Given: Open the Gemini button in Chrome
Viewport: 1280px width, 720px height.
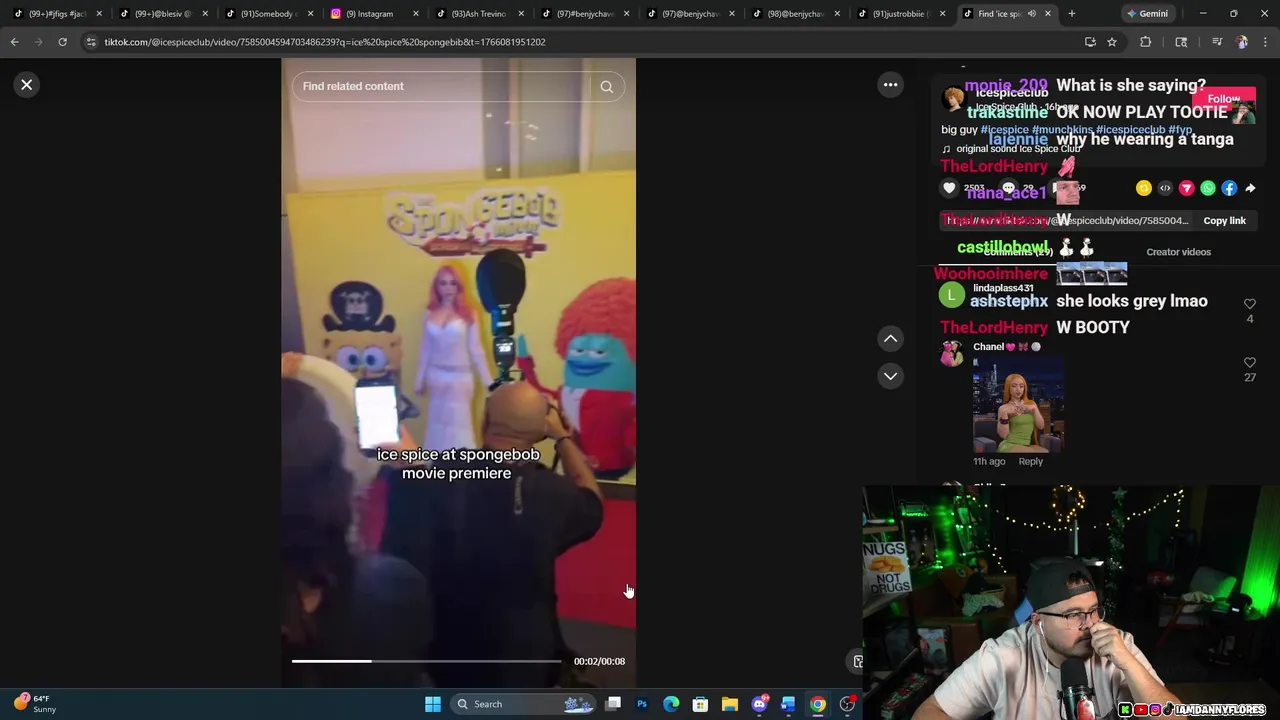Looking at the screenshot, I should click(x=1147, y=14).
